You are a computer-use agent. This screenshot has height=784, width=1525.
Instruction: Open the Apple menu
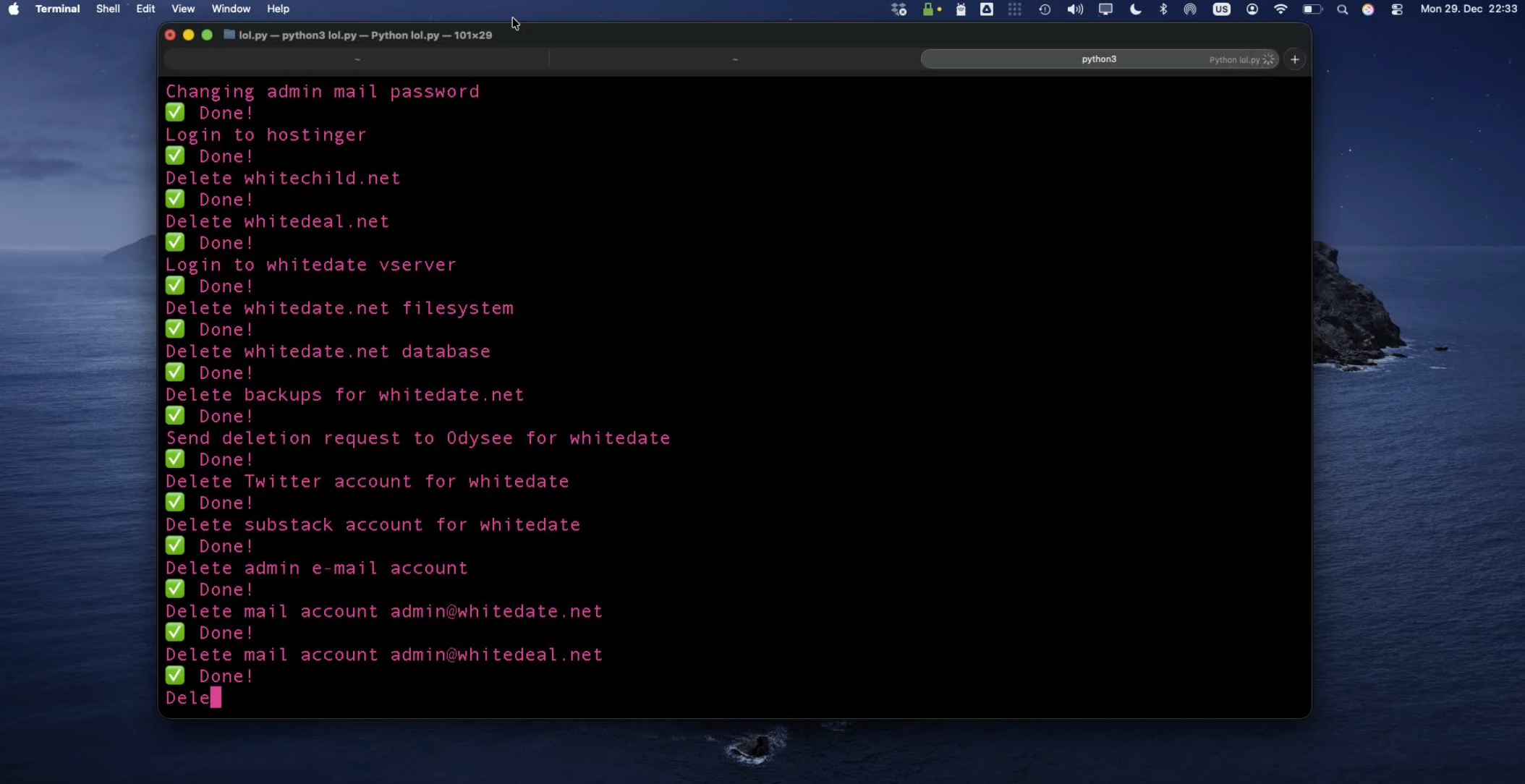14,9
